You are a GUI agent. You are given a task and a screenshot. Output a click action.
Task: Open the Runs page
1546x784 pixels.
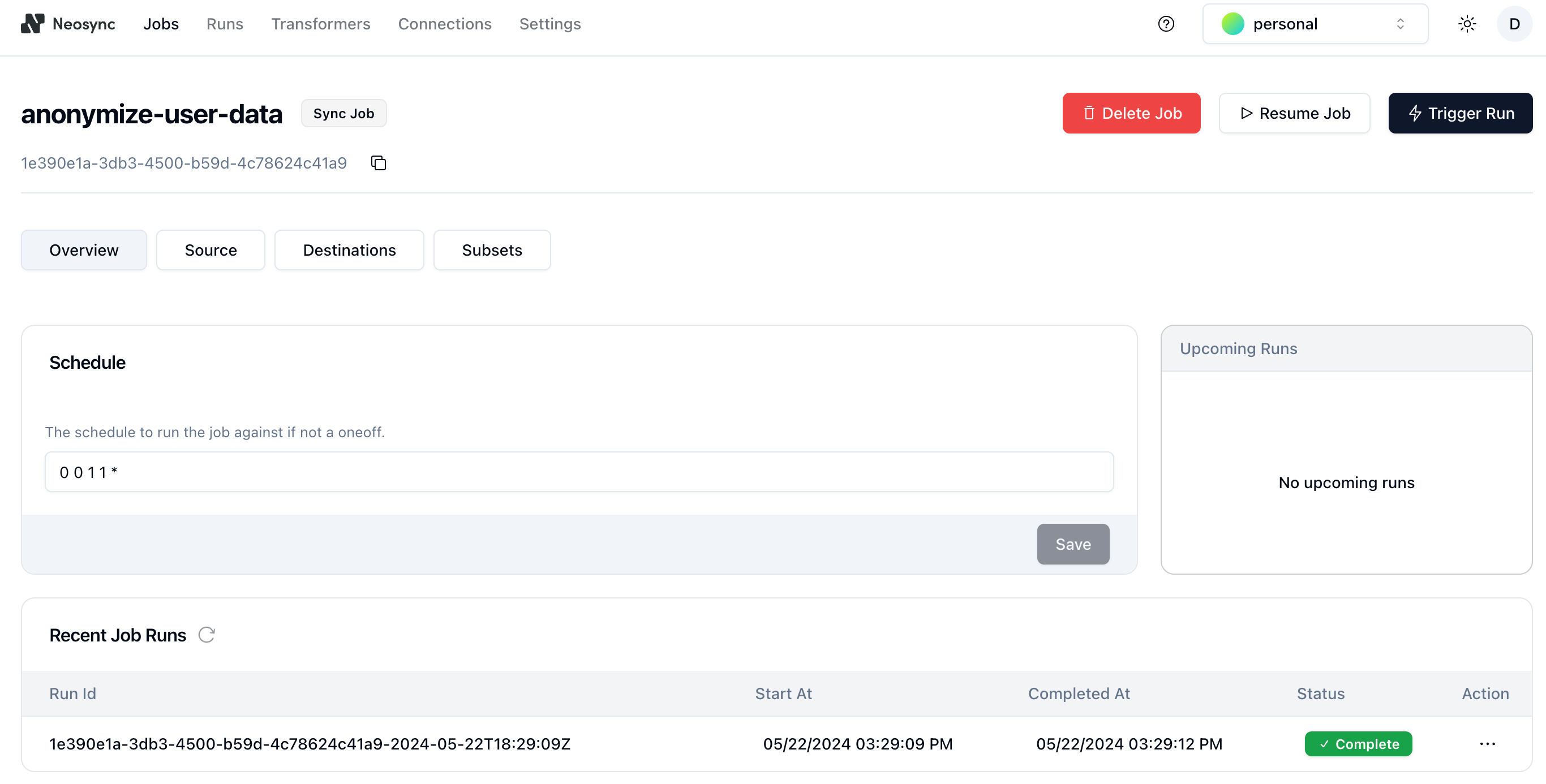click(x=225, y=23)
